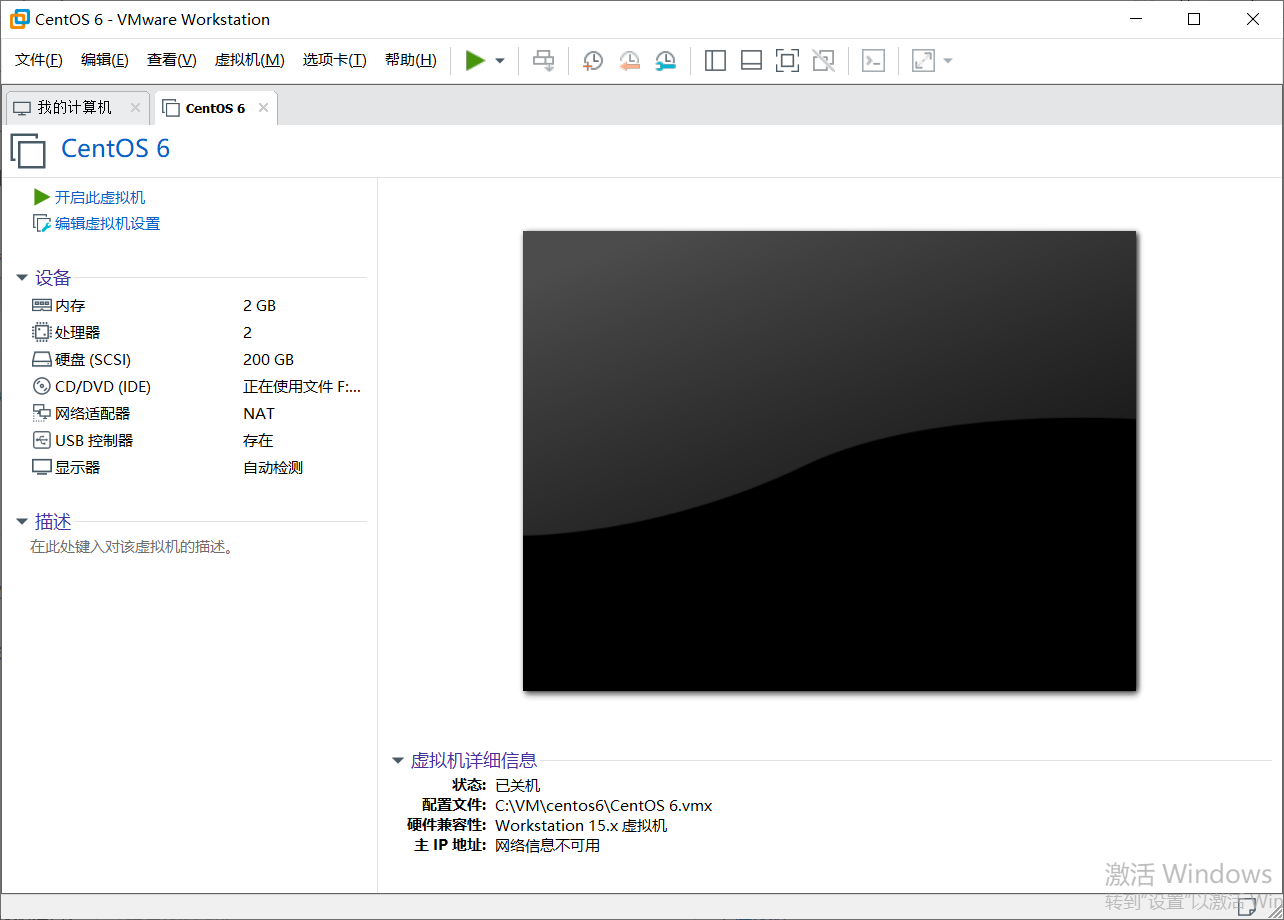This screenshot has width=1284, height=920.
Task: Open the 选项卡(T) menu
Action: point(335,60)
